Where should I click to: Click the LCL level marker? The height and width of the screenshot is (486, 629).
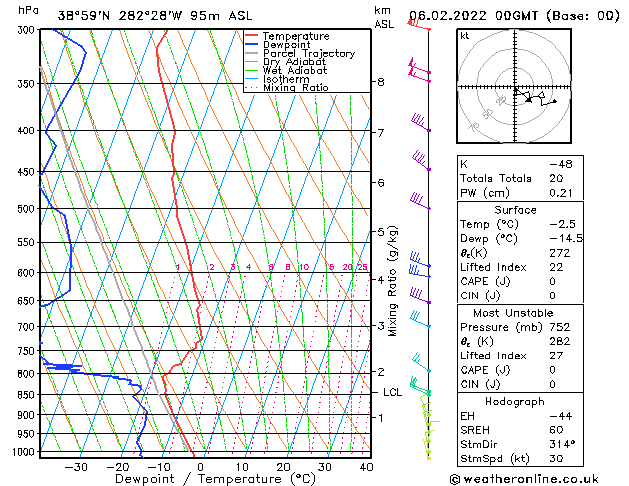point(392,393)
